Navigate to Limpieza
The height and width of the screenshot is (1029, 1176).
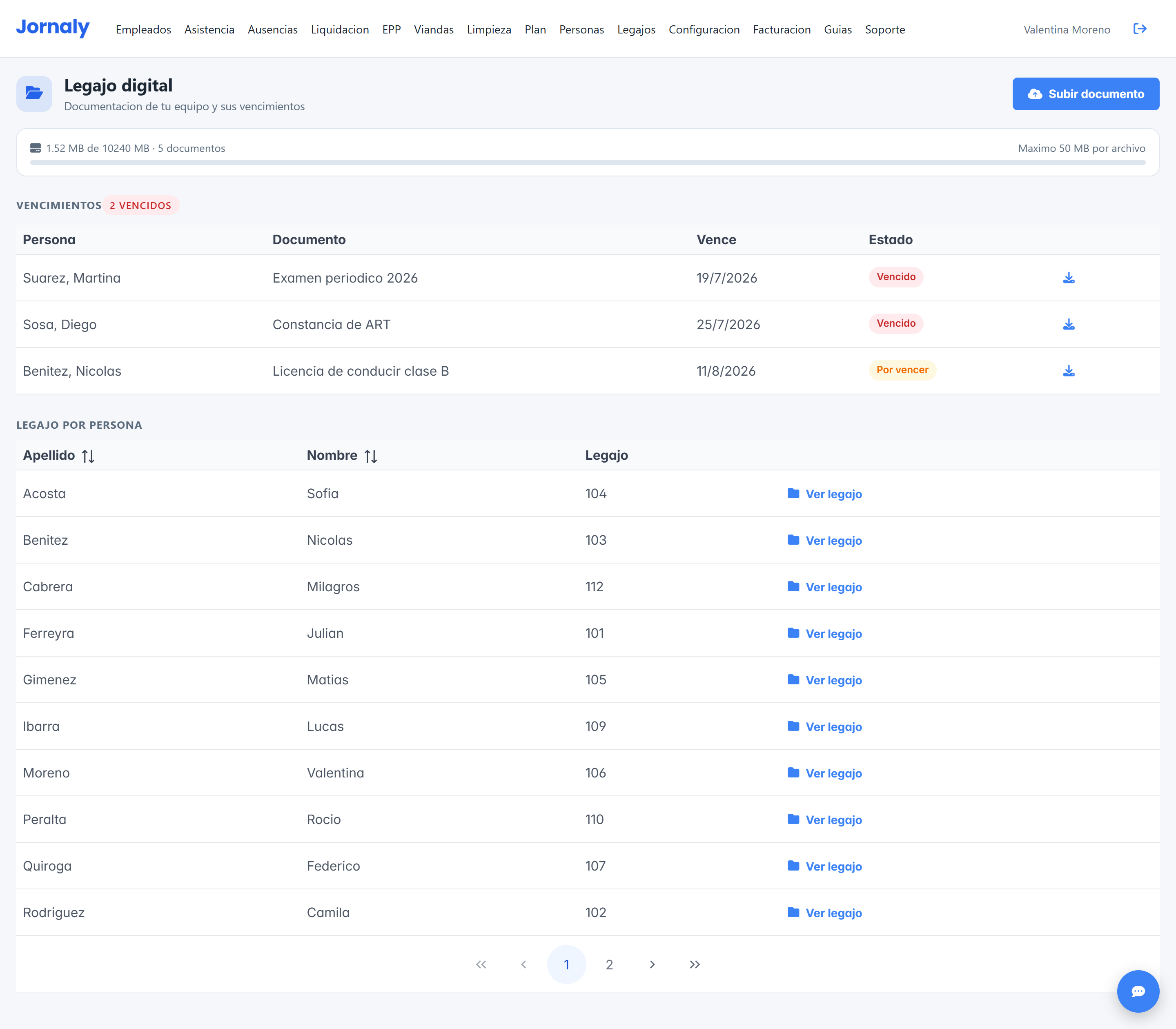click(x=489, y=29)
